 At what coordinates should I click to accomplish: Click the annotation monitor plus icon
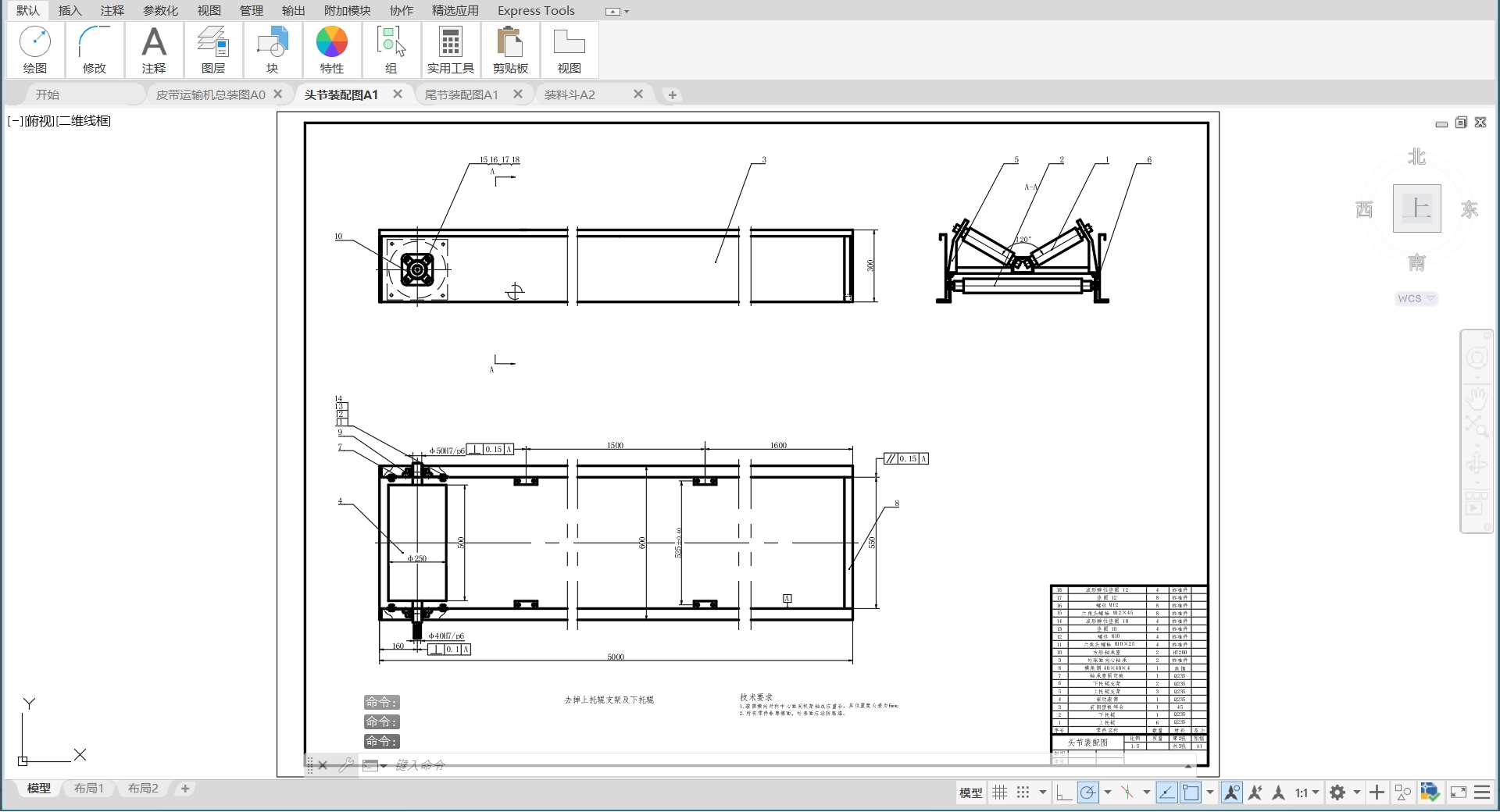pyautogui.click(x=1377, y=792)
